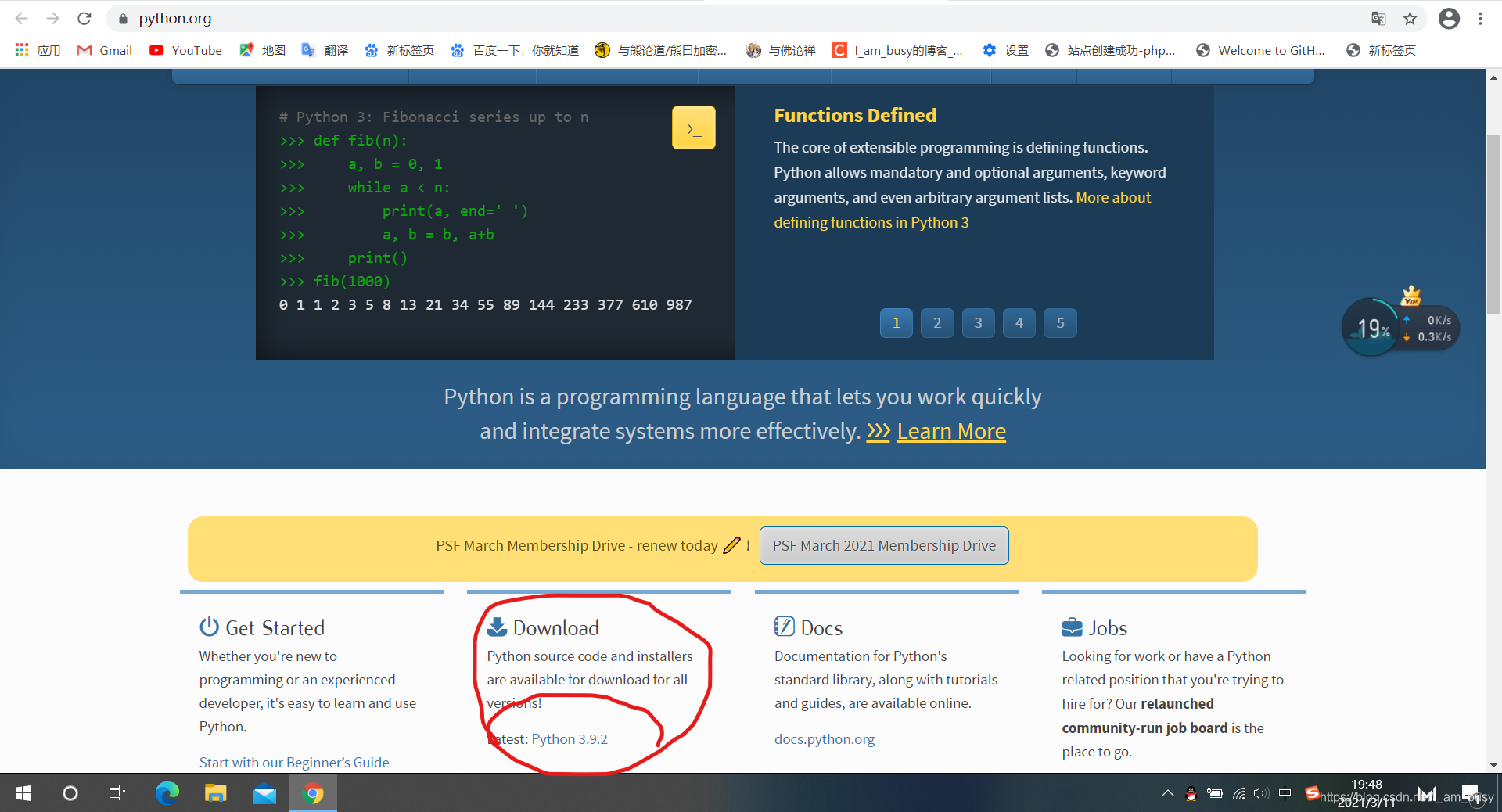Viewport: 1502px width, 812px height.
Task: Open the 翻译 translate bookmark
Action: (325, 50)
